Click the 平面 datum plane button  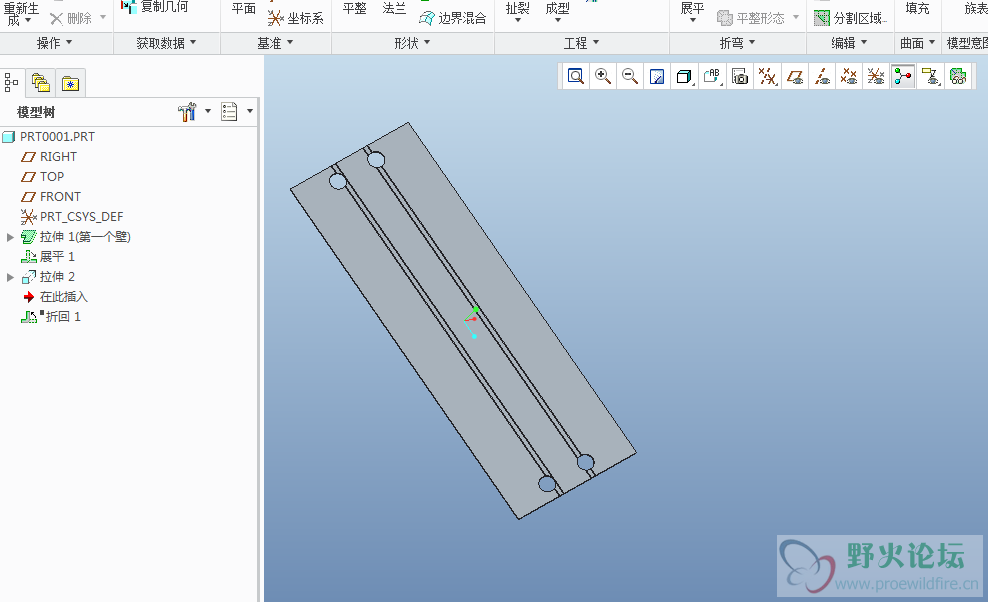pyautogui.click(x=243, y=8)
